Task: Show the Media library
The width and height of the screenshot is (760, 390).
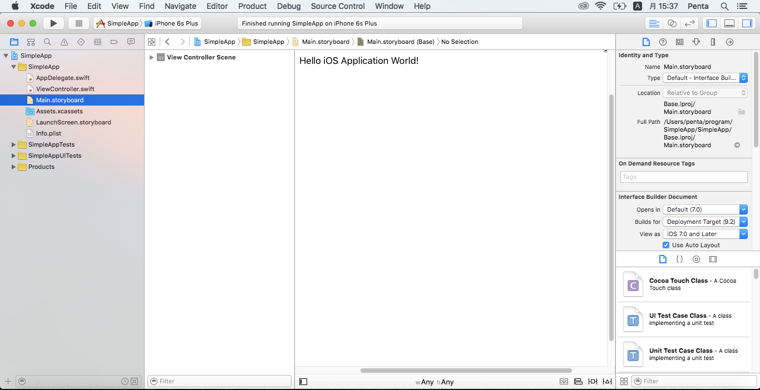Action: click(712, 259)
